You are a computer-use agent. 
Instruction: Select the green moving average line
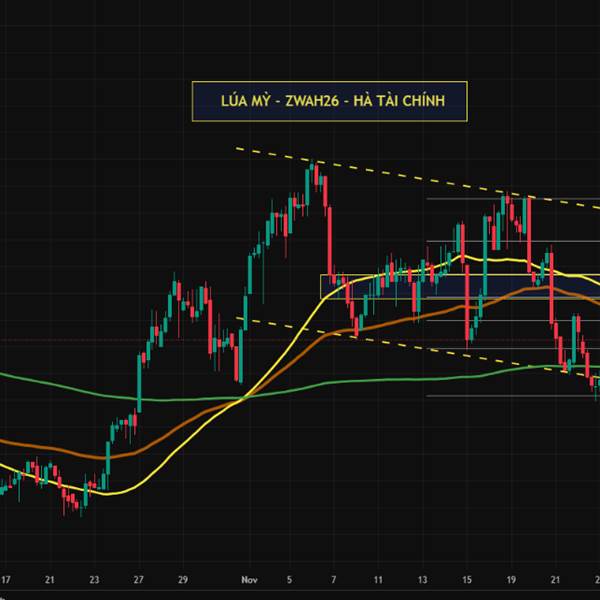coord(298,389)
